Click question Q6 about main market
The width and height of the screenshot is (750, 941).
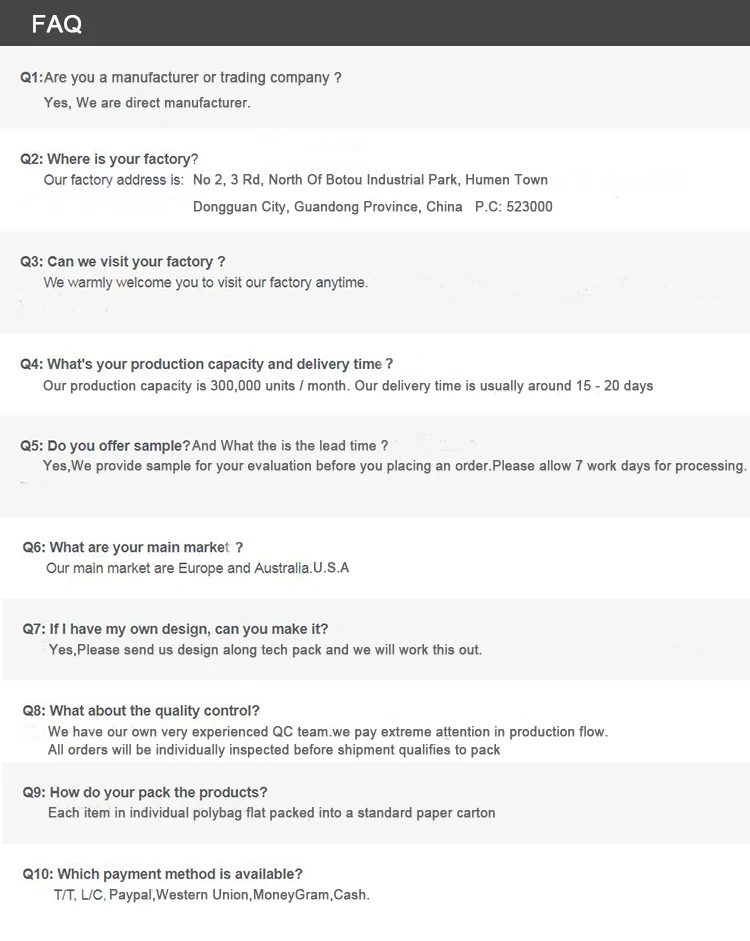133,548
